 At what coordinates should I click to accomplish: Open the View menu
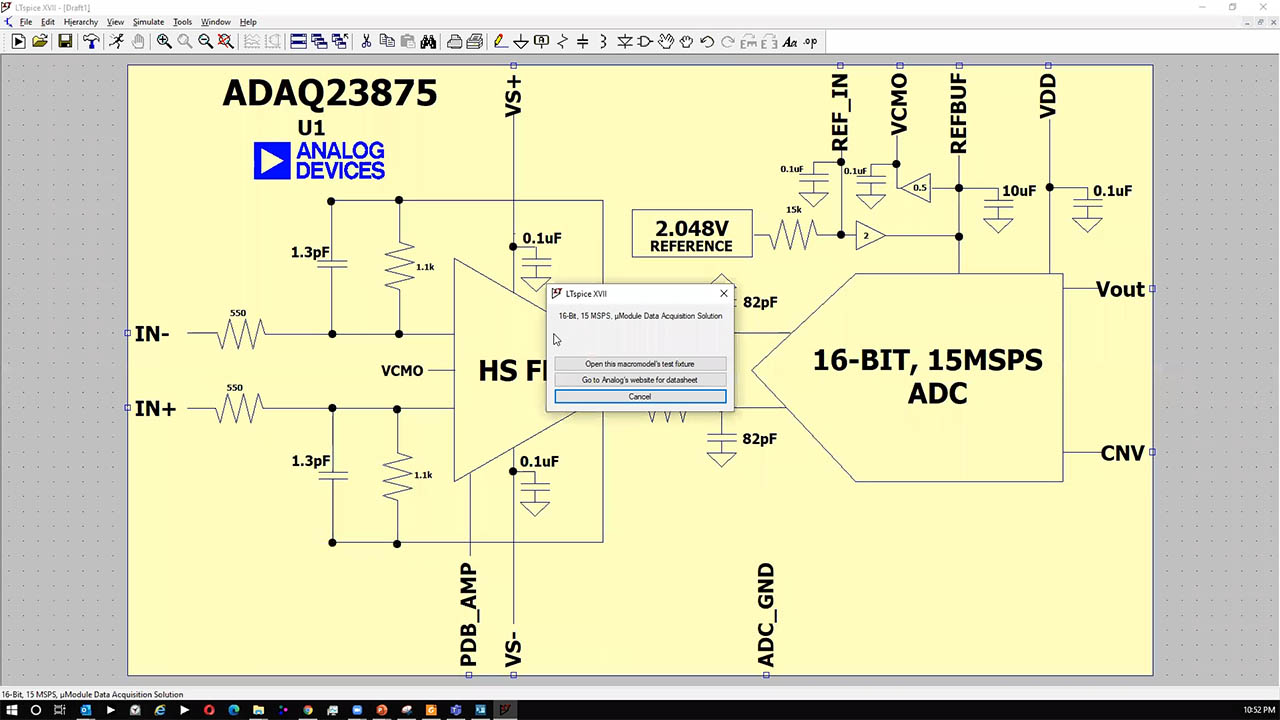coord(116,21)
